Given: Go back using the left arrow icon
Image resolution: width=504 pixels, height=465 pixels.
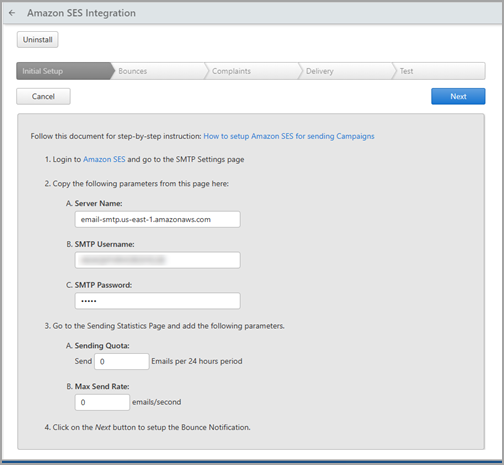Looking at the screenshot, I should 12,13.
